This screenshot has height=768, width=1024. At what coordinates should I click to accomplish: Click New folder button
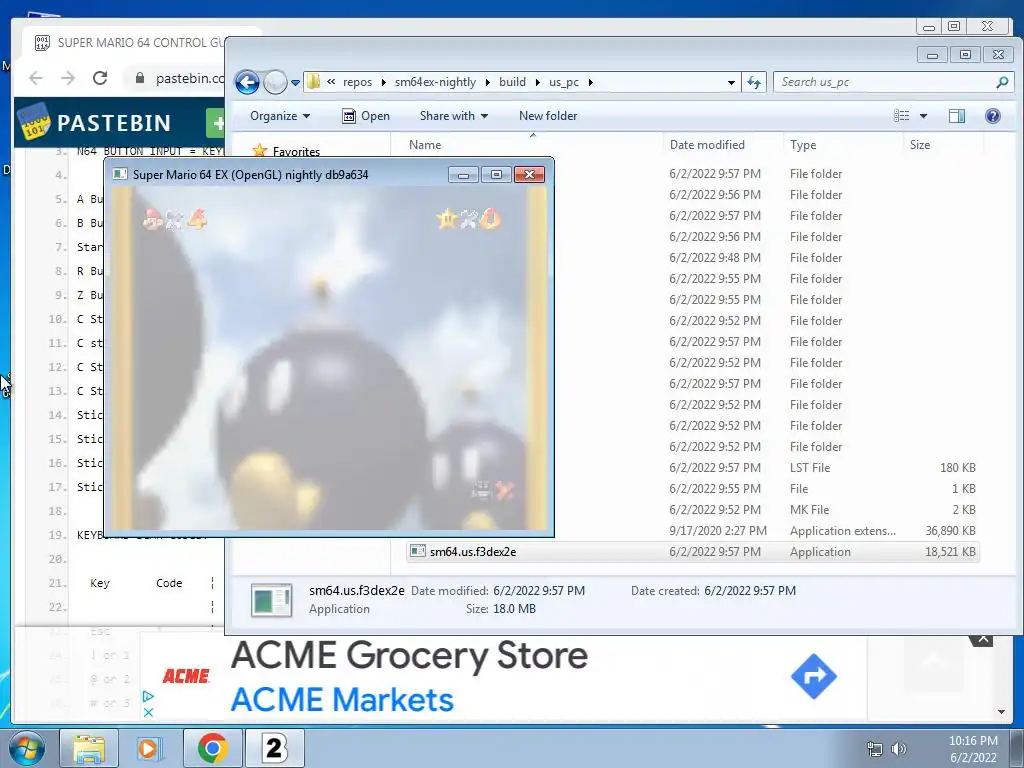click(x=548, y=116)
